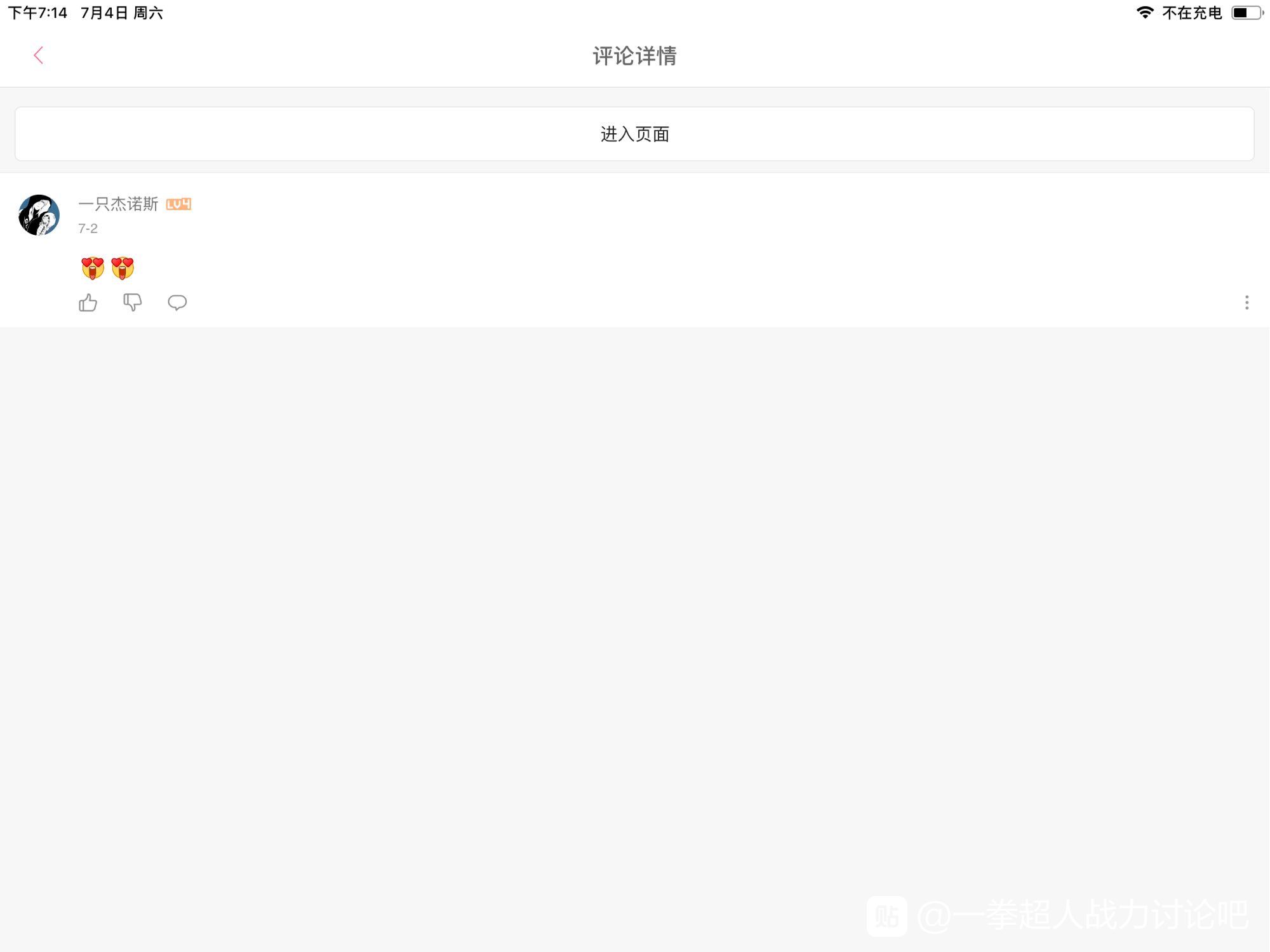This screenshot has width=1270, height=952.
Task: Open avatar of 一只杰诺斯
Action: point(39,215)
